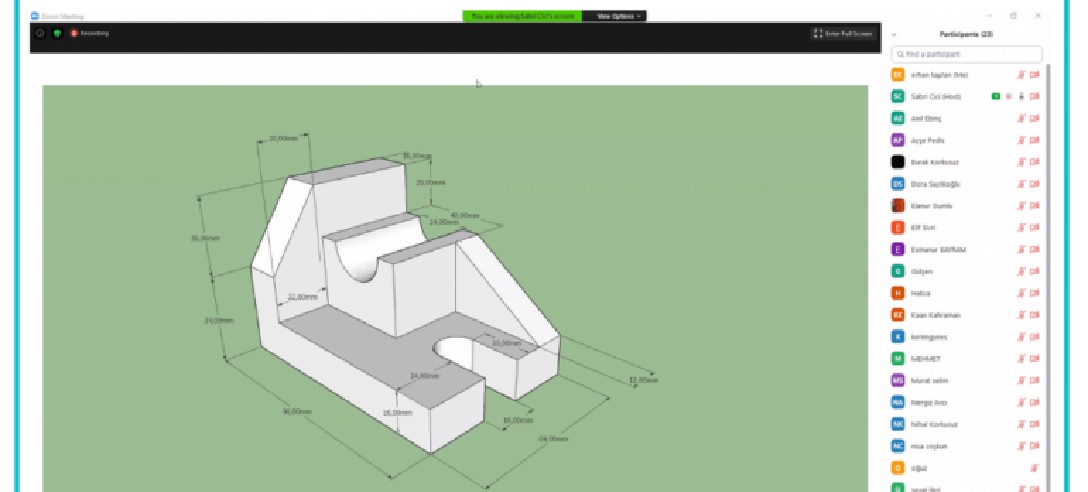Screen dimensions: 1088x492
Task: Collapse the Participants panel chevron
Action: (x=894, y=35)
